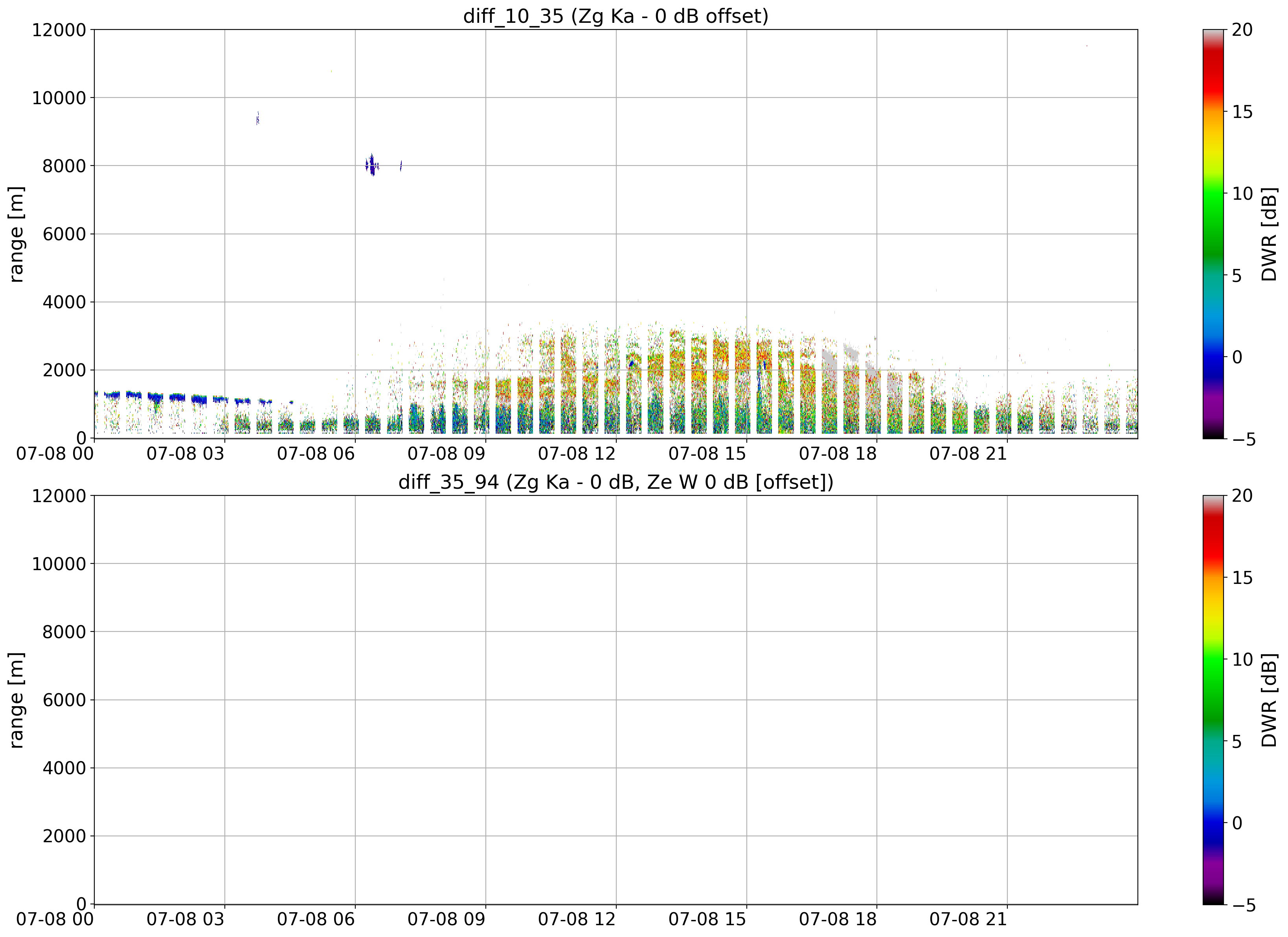Click the 6000 tick on the diff_10_35 range axis
The image size is (1288, 937).
[x=64, y=235]
